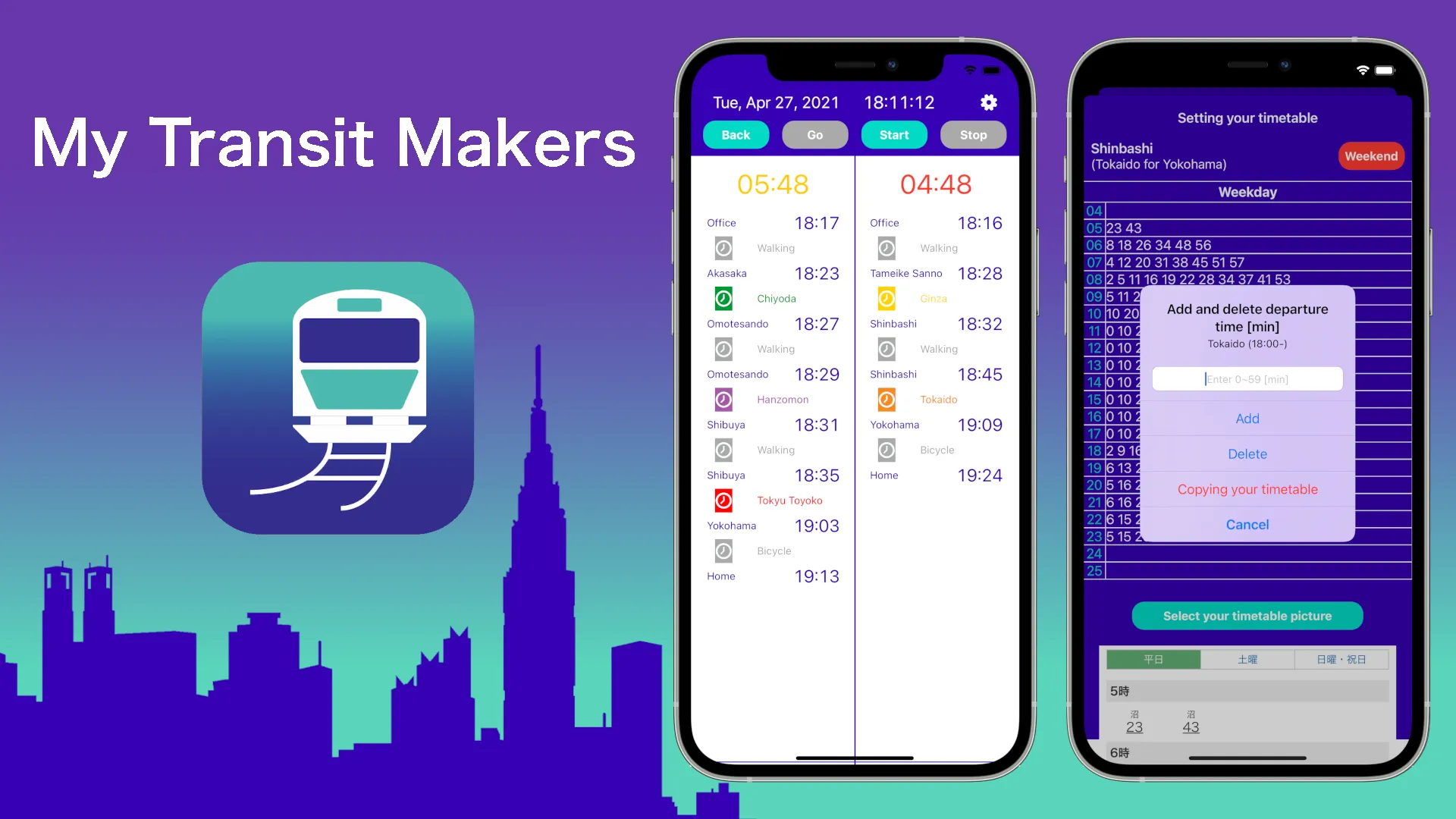Screen dimensions: 1456x819
Task: Click the Hanzomon line icon
Action: click(x=722, y=399)
